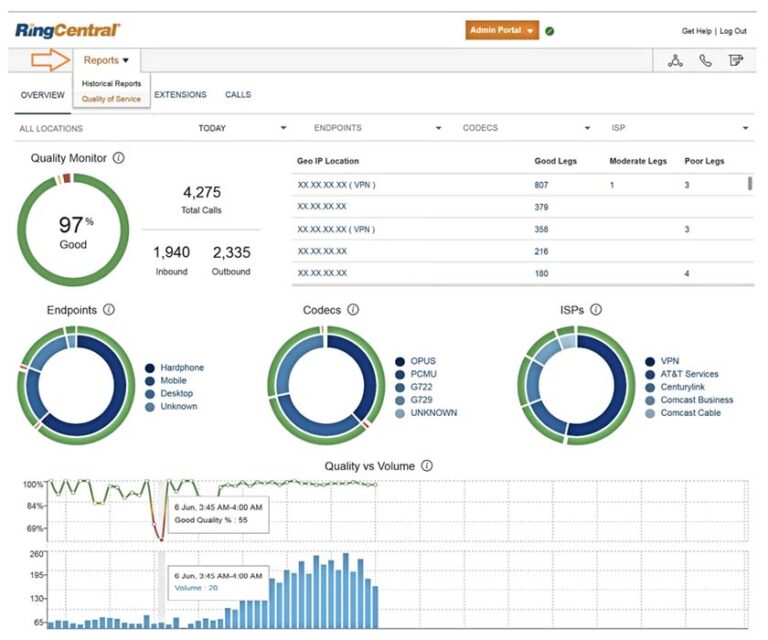The image size is (768, 640).
Task: Click the document export icon in toolbar
Action: [736, 61]
